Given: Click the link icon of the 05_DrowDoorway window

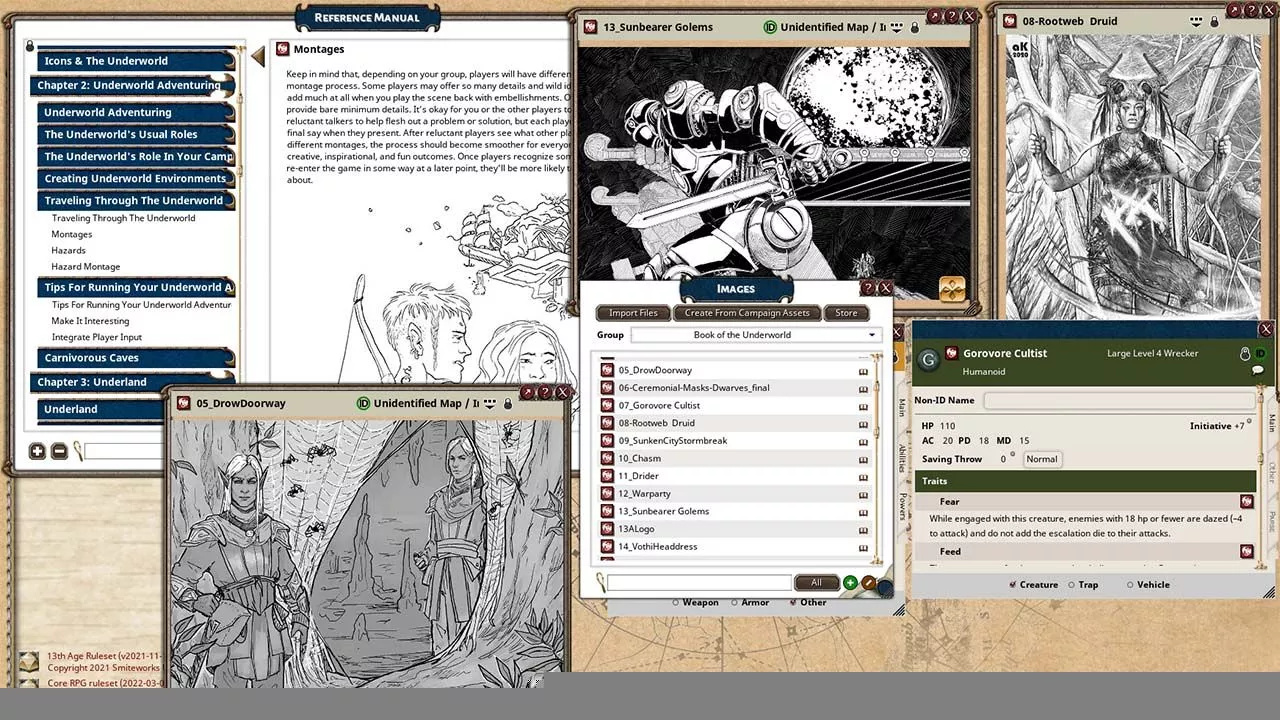Looking at the screenshot, I should (x=183, y=403).
